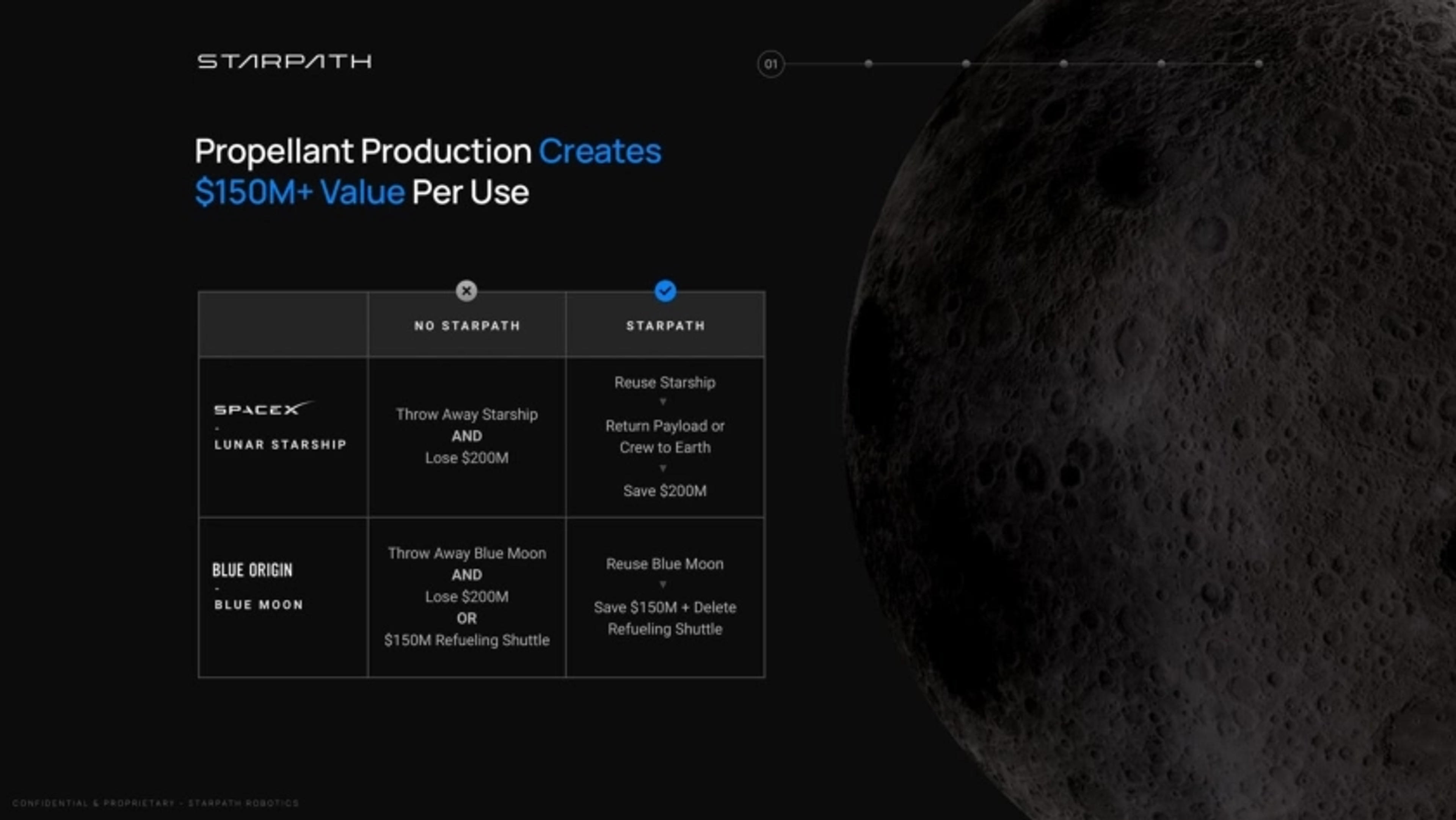Click the Save $200M text

(x=665, y=491)
